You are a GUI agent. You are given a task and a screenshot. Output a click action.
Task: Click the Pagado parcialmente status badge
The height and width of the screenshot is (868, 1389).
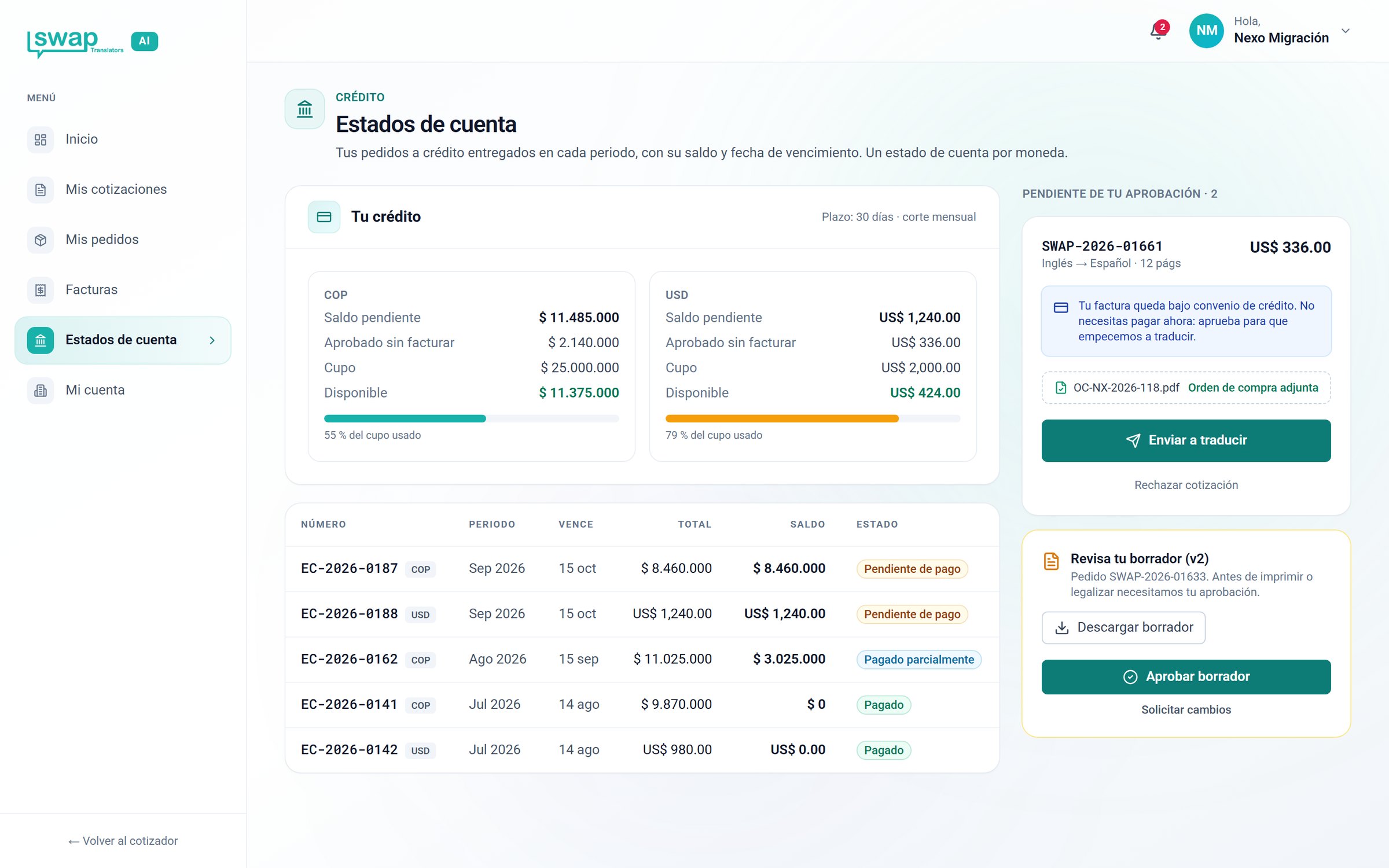coord(918,660)
